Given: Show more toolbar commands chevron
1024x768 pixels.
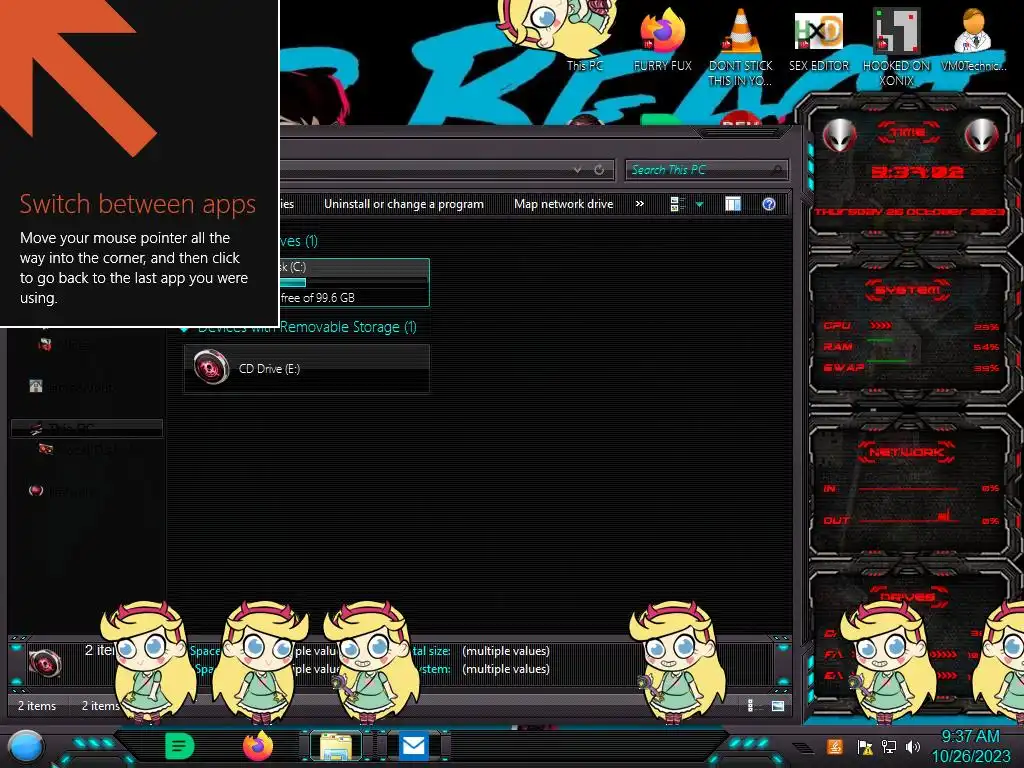Looking at the screenshot, I should [x=640, y=204].
